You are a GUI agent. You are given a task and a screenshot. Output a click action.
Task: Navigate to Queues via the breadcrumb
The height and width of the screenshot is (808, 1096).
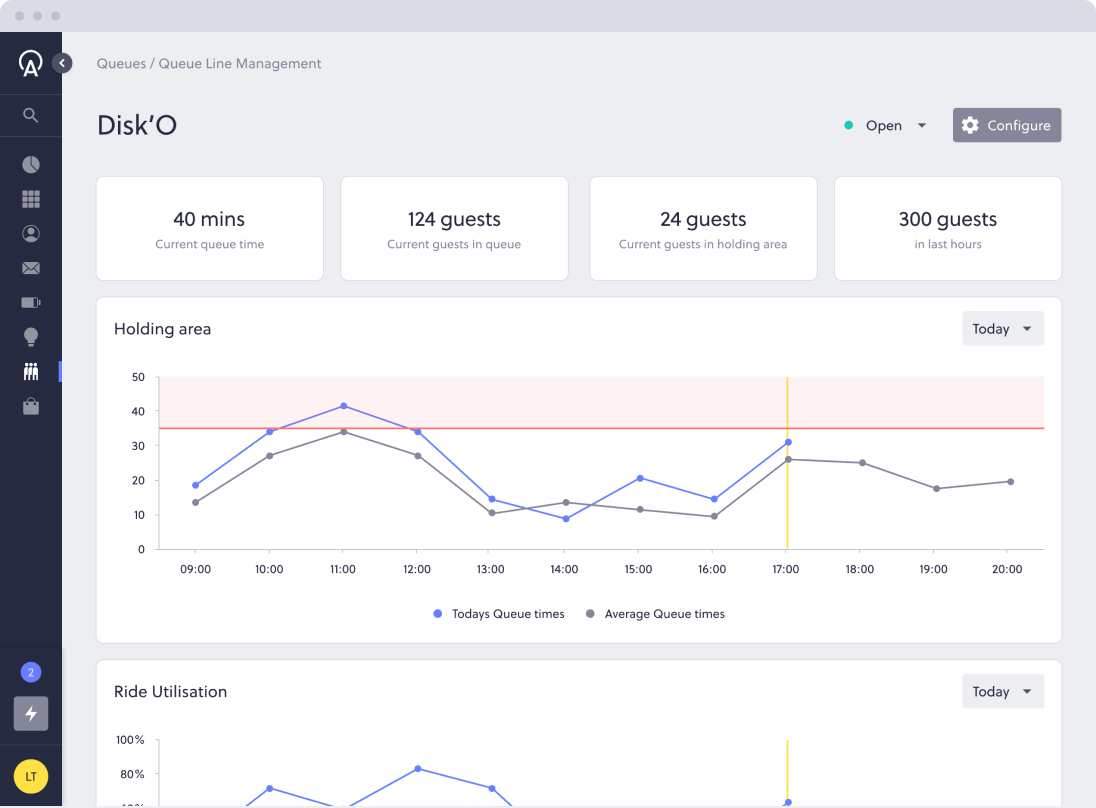tap(121, 63)
